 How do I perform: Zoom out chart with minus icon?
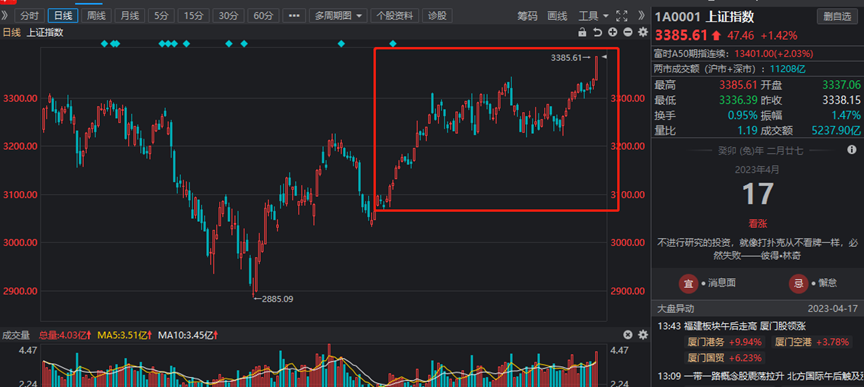point(627,33)
